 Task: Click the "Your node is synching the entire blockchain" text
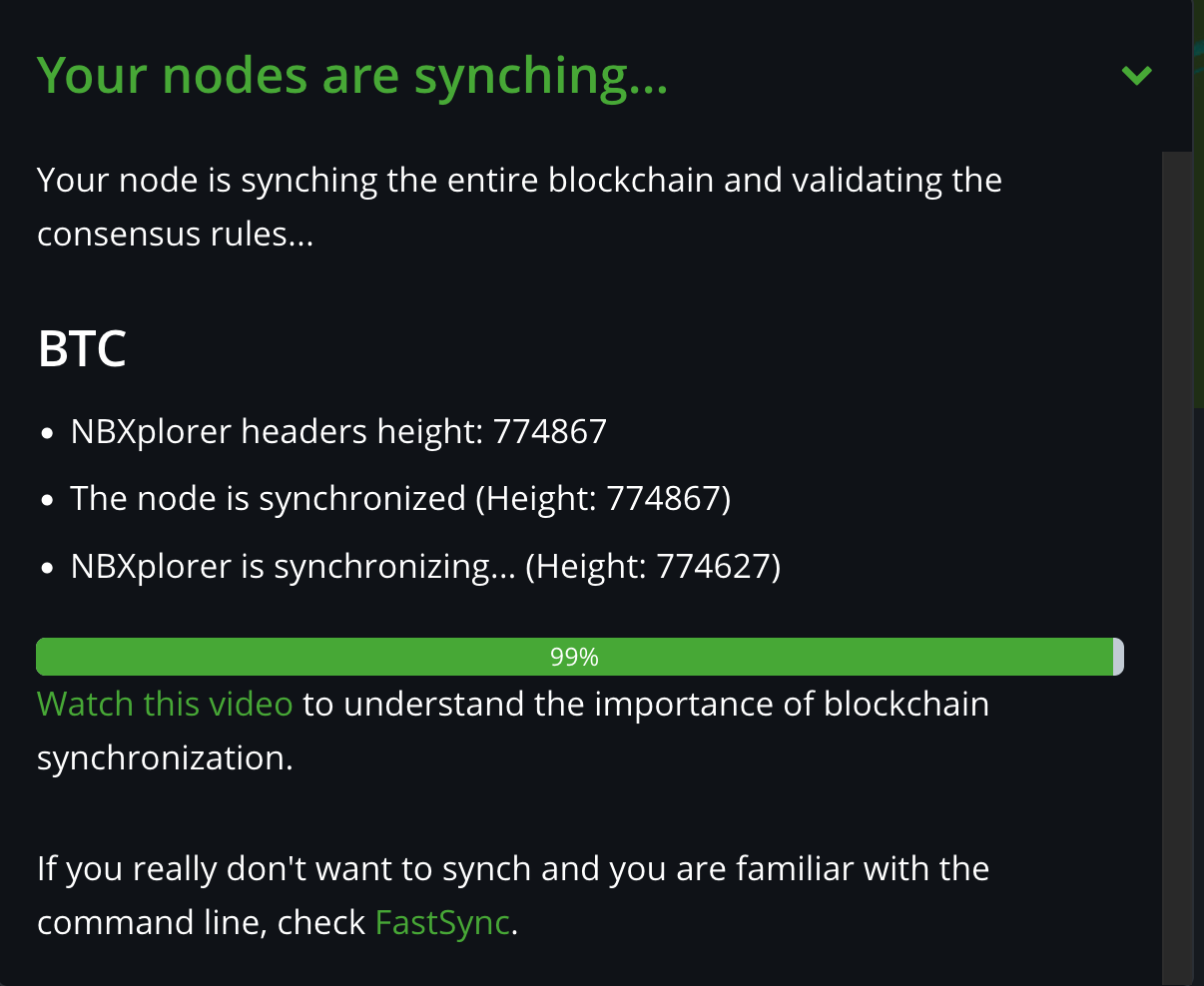click(x=519, y=181)
